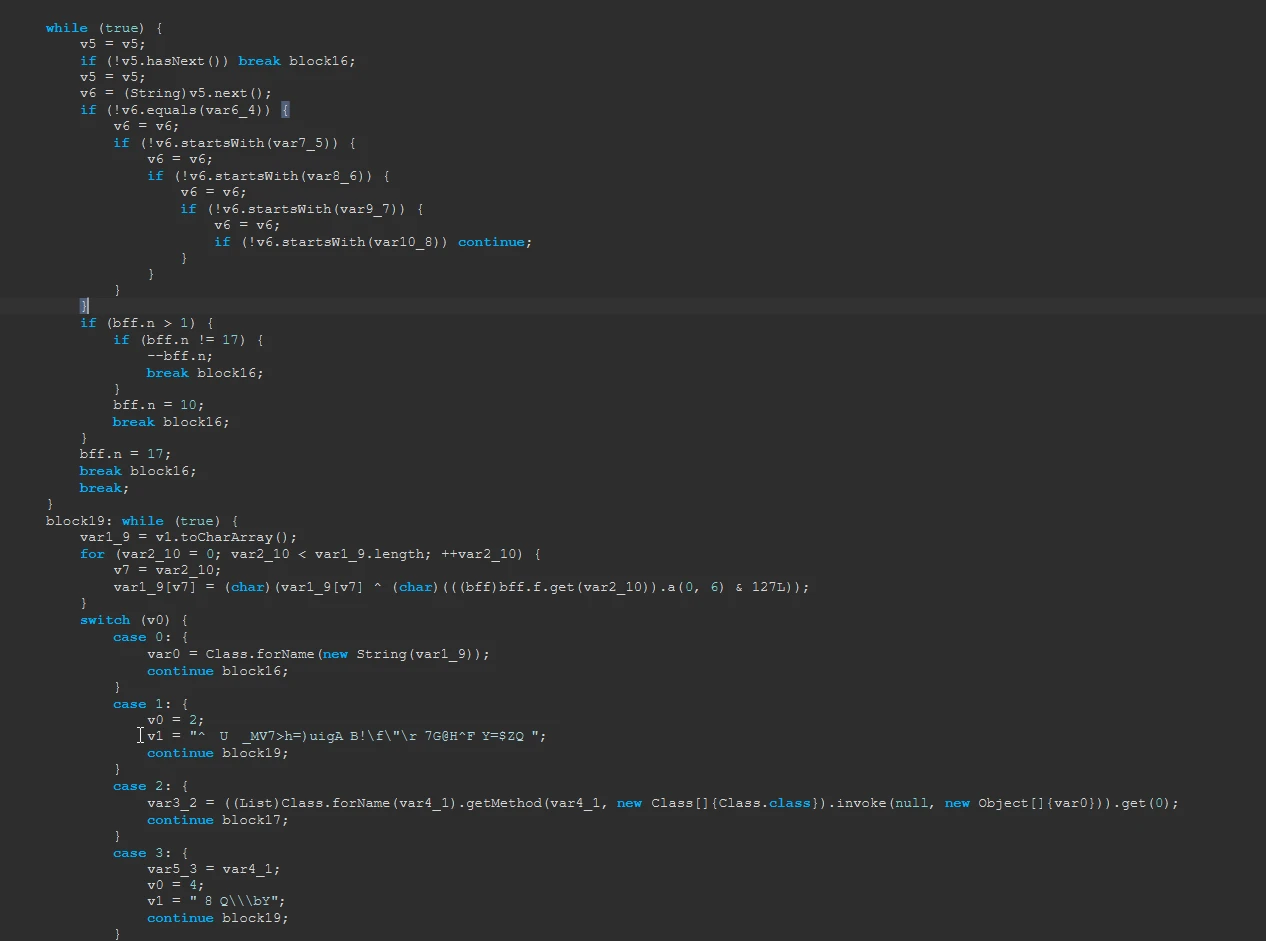The width and height of the screenshot is (1266, 941).
Task: Click the 'for (var2_10 = 0;' loop header
Action: [310, 554]
